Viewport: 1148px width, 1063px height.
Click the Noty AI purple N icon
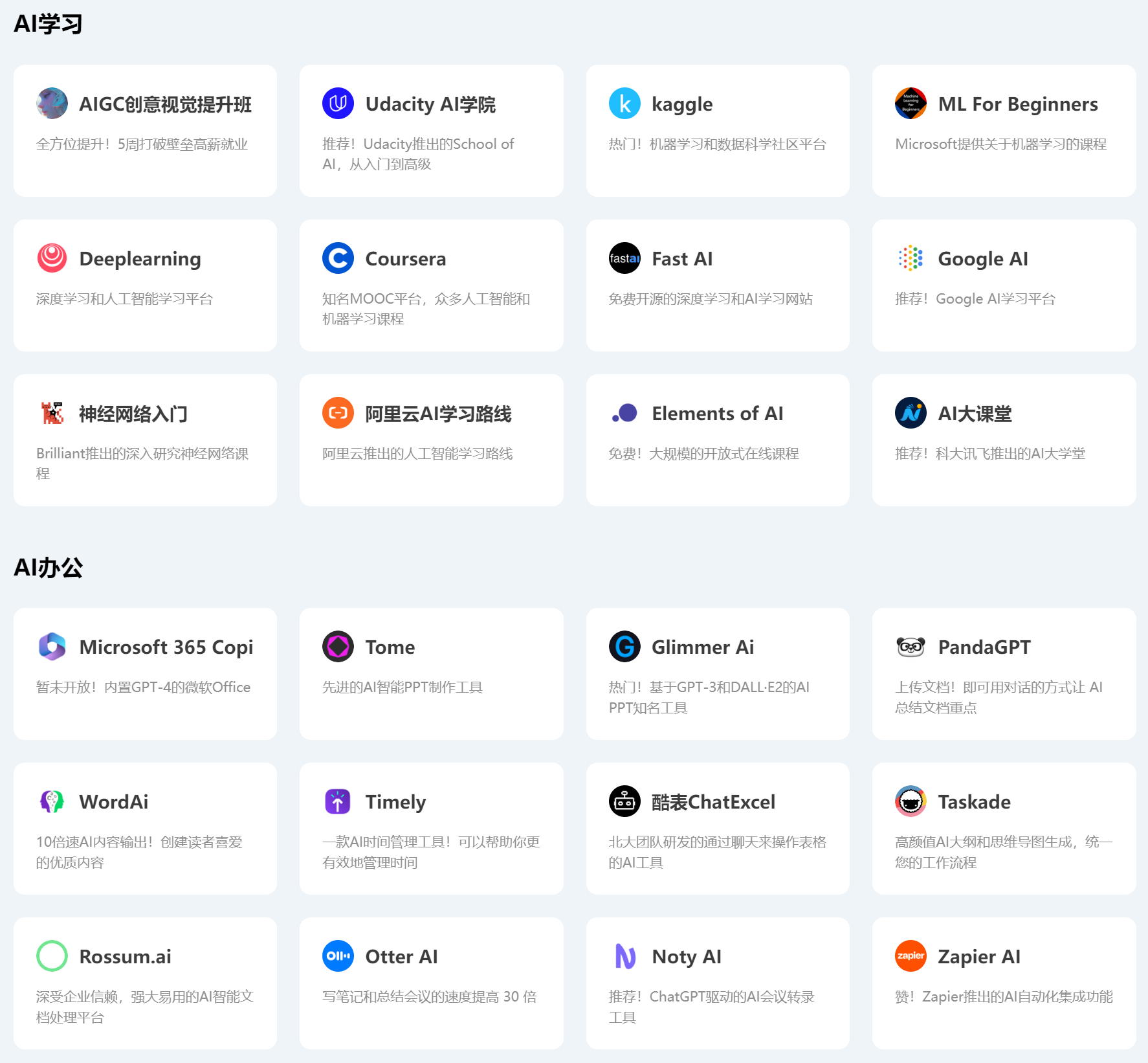tap(624, 956)
